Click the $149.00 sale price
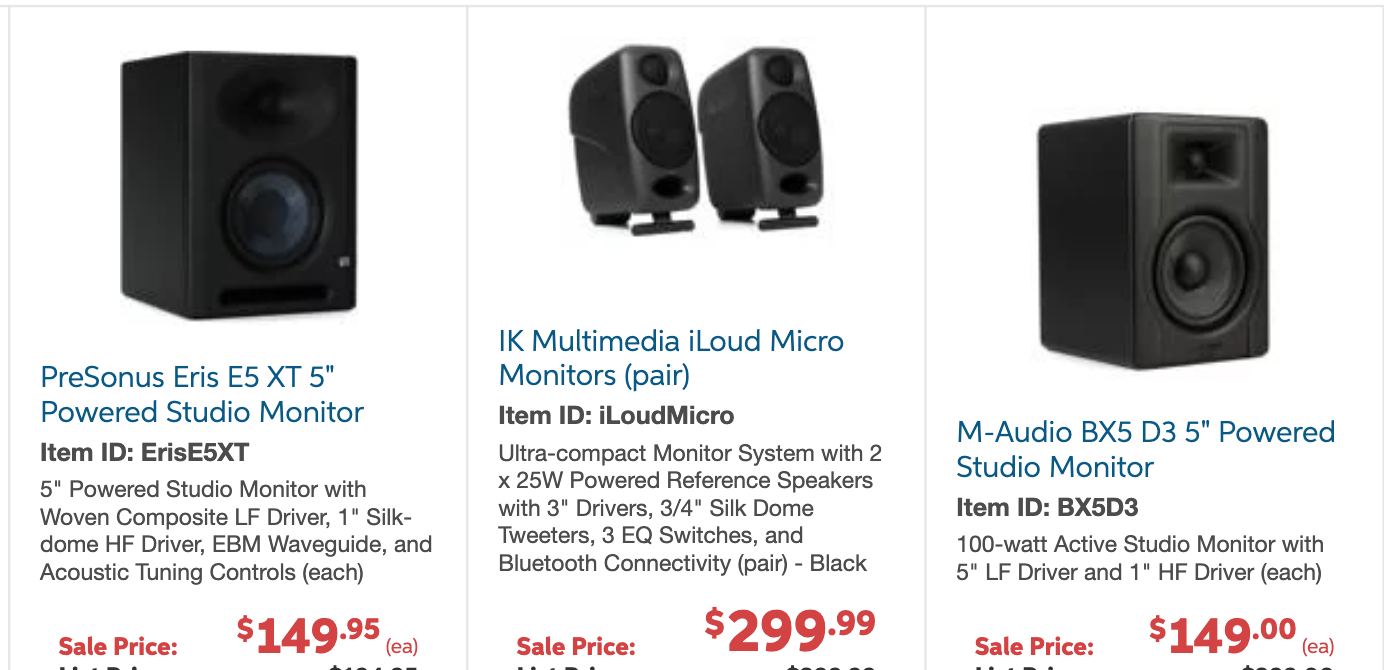The width and height of the screenshot is (1384, 670). [1222, 632]
